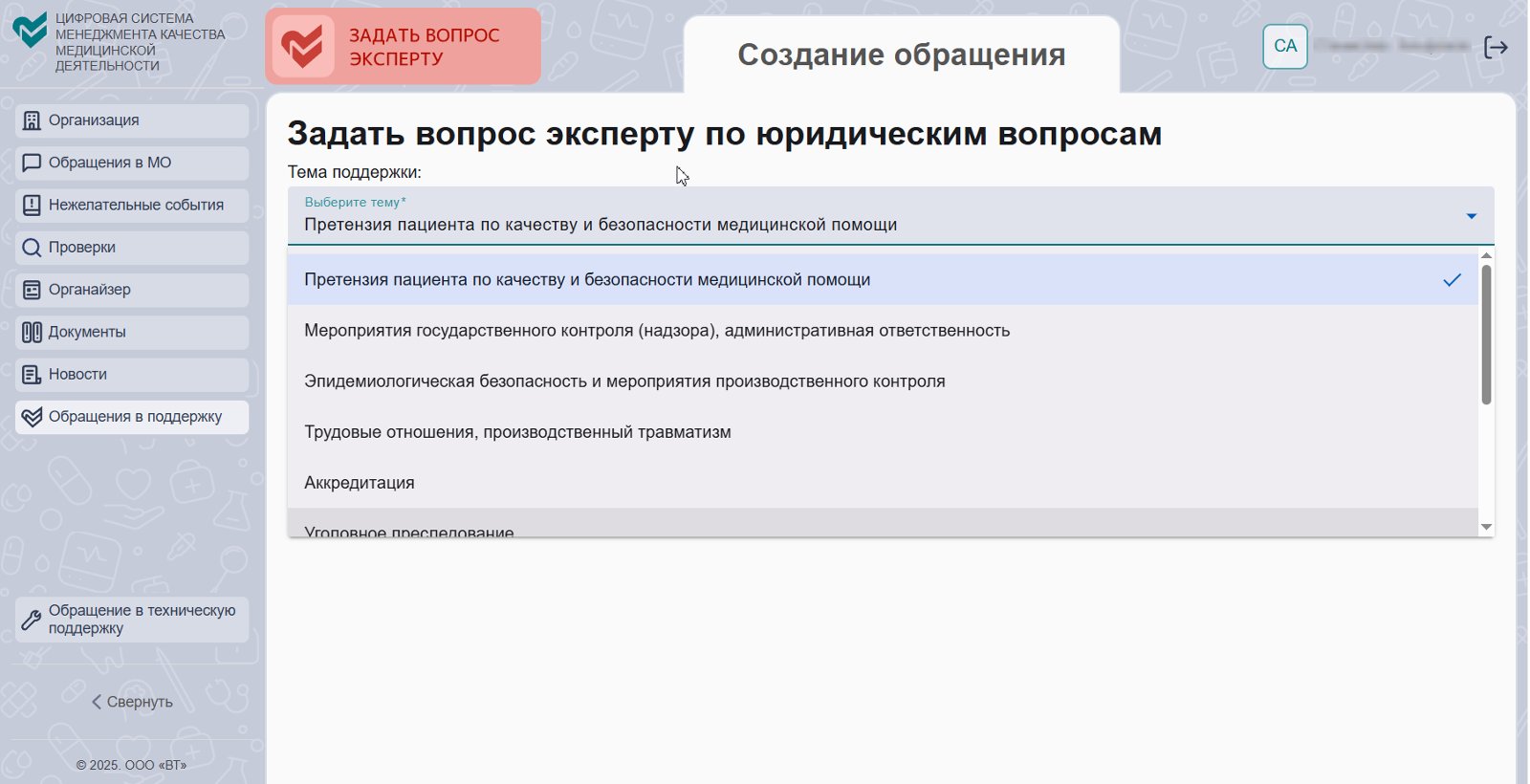Viewport: 1530px width, 784px height.
Task: Click the Обращения в поддержку checkmark icon
Action: pyautogui.click(x=32, y=417)
